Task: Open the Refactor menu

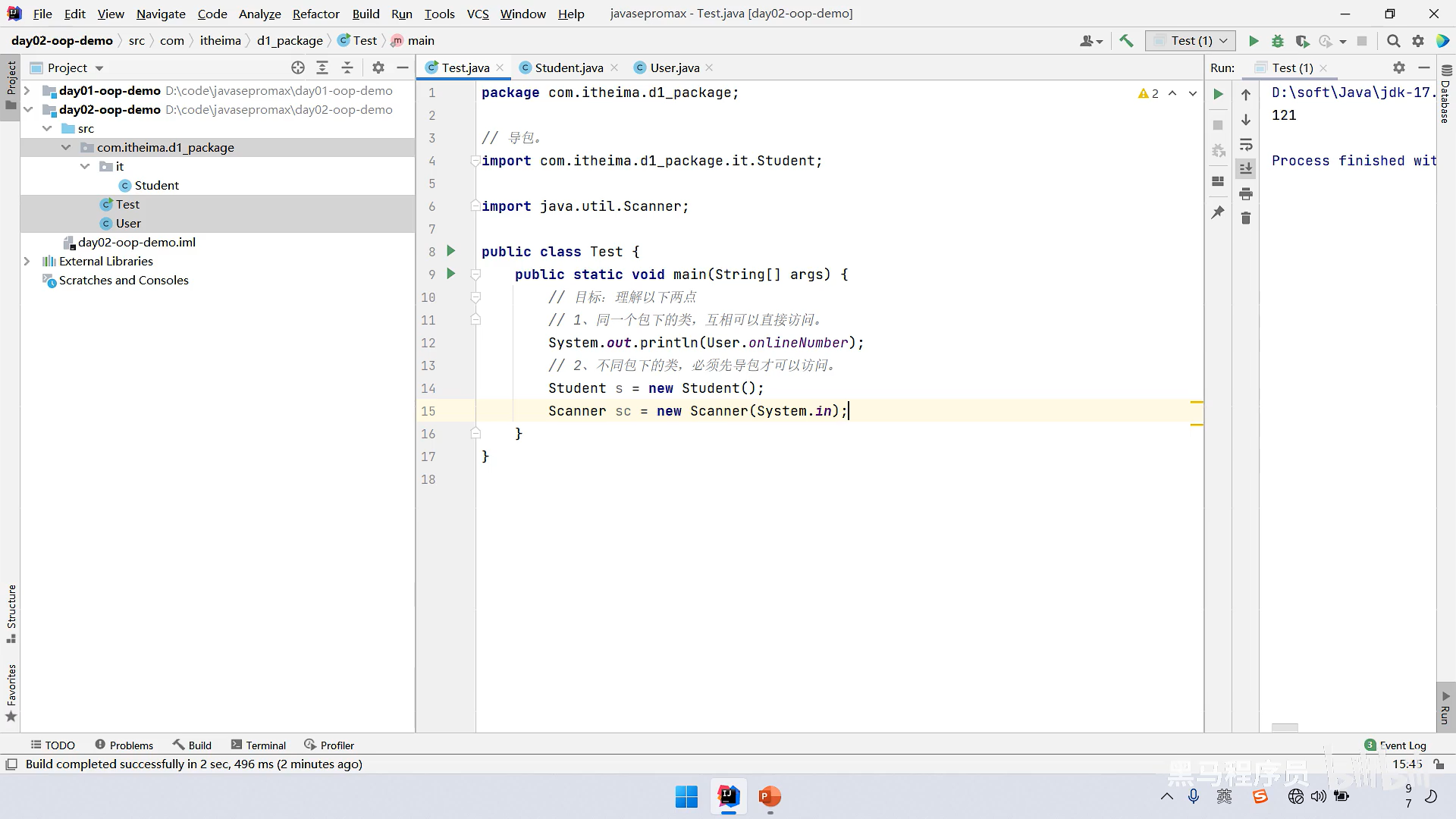Action: [315, 14]
